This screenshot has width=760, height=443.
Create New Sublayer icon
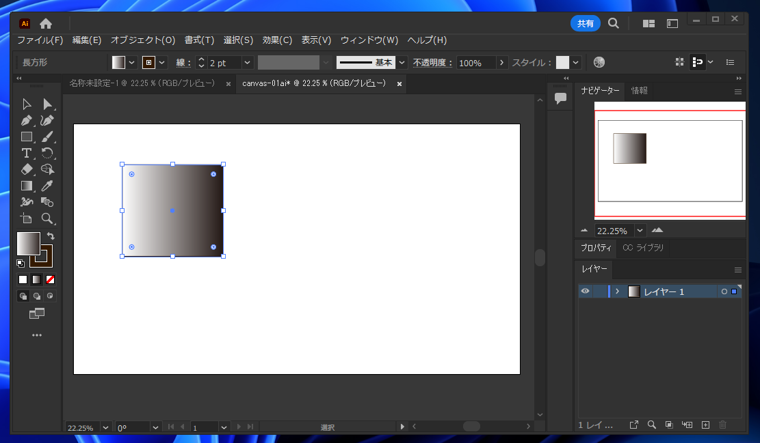point(687,425)
